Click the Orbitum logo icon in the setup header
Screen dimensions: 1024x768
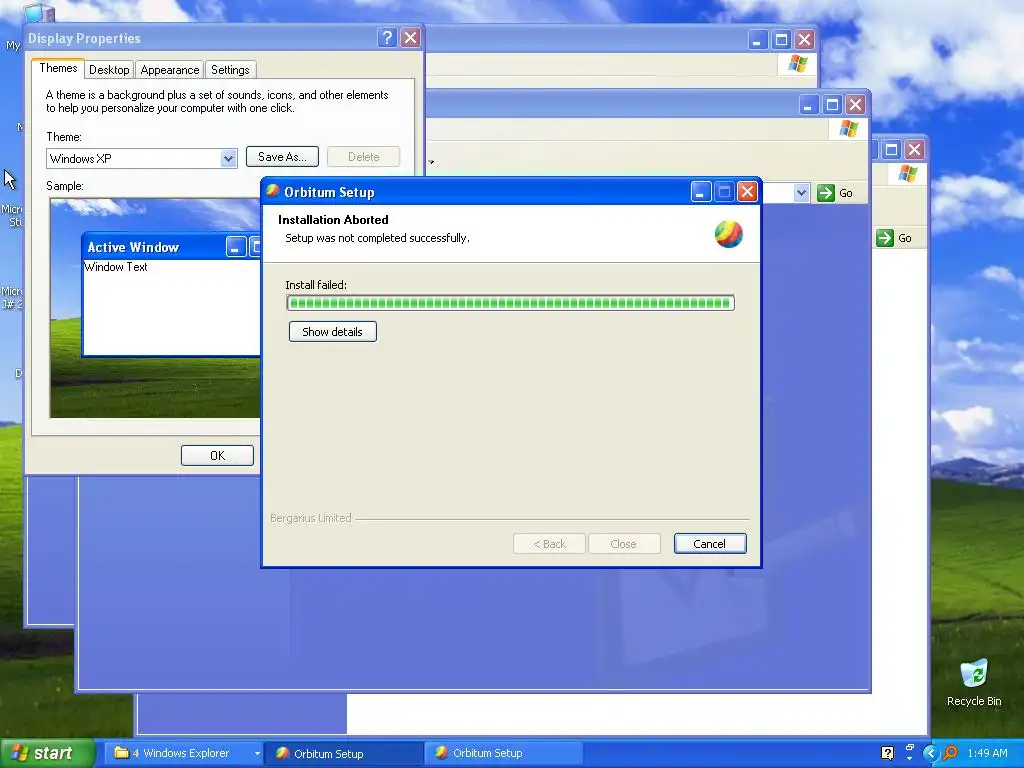pos(728,234)
